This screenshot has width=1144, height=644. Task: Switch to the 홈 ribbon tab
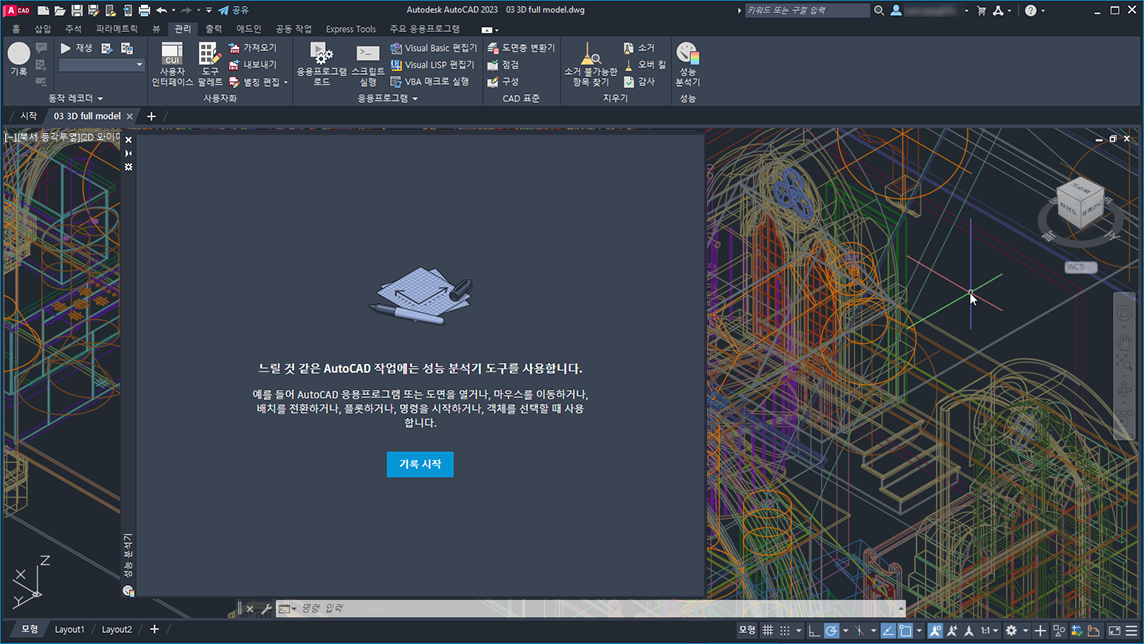pos(16,29)
